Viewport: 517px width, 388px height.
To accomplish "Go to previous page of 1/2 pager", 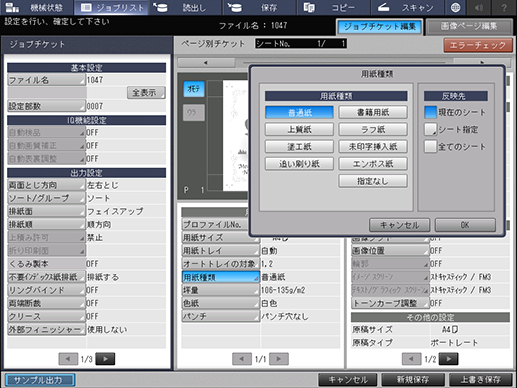I will pyautogui.click(x=411, y=359).
